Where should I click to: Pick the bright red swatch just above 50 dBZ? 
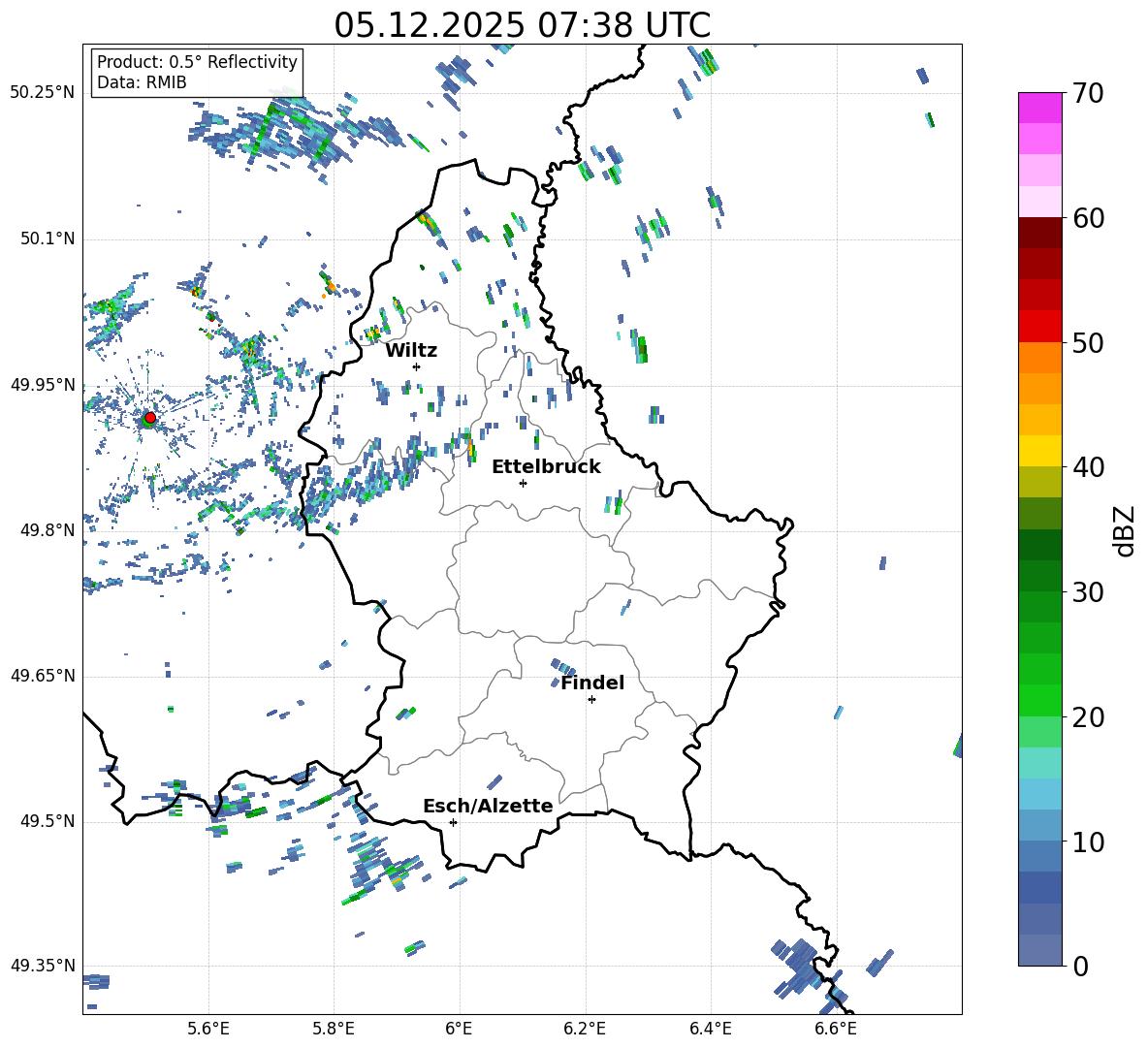pyautogui.click(x=1040, y=327)
